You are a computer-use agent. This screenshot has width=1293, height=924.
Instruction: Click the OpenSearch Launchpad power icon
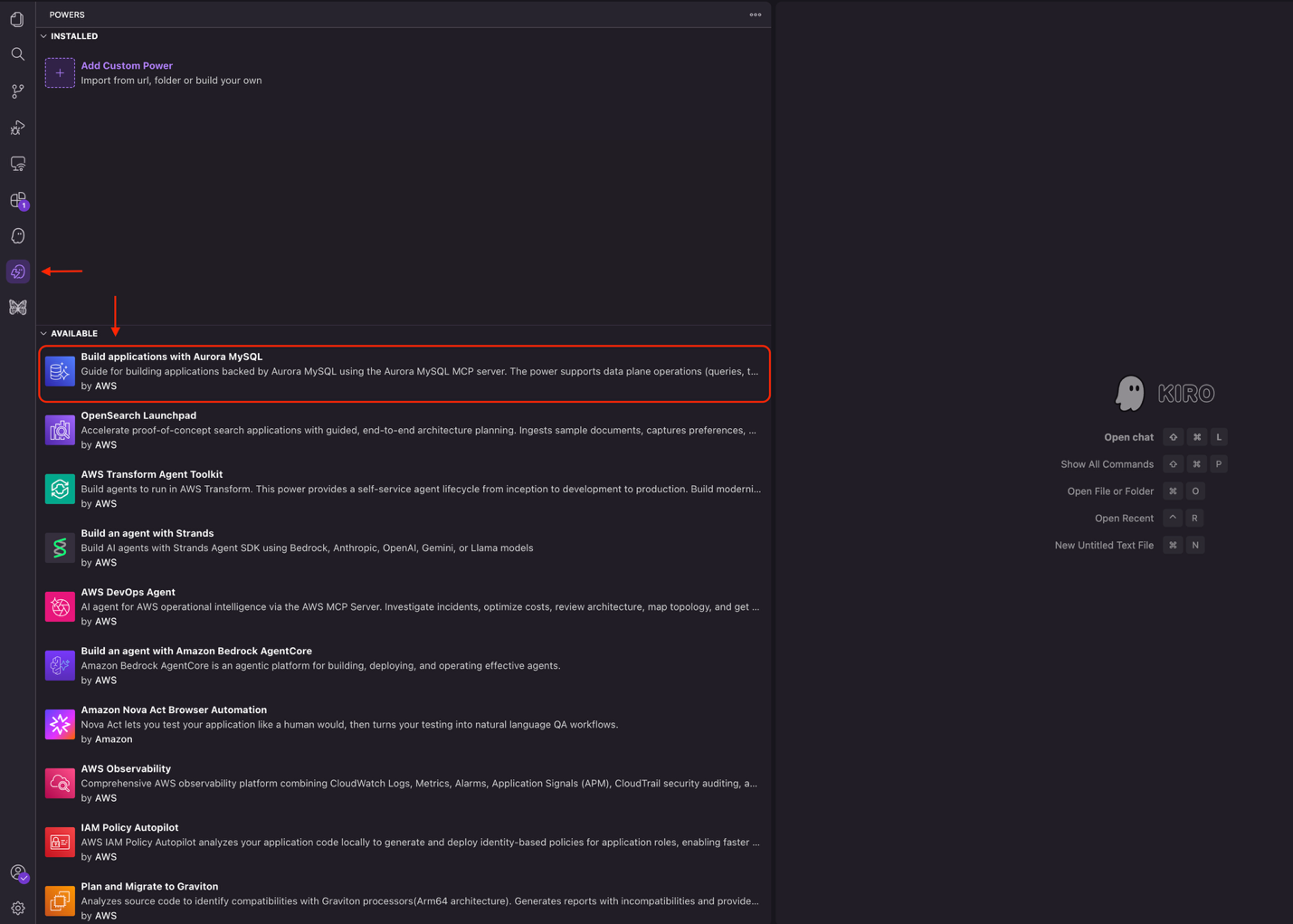click(60, 430)
